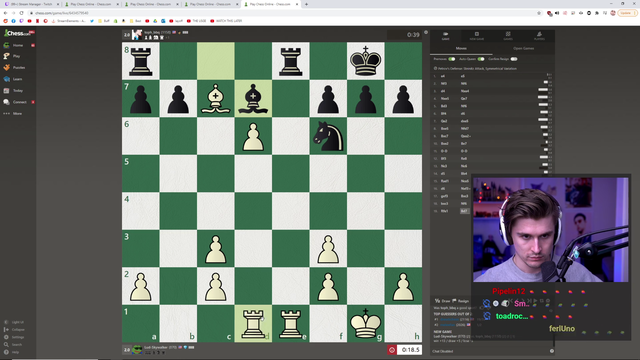Screen dimensions: 640x360
Task: Click the tab-audio speaker icon in the address bar
Action: coord(557,13)
